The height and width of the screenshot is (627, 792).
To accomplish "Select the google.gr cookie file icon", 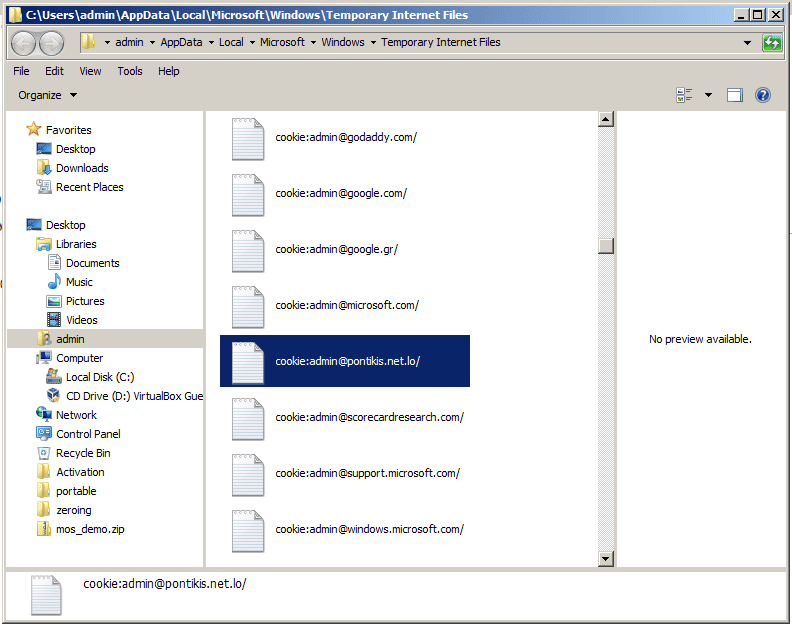I will click(x=248, y=251).
